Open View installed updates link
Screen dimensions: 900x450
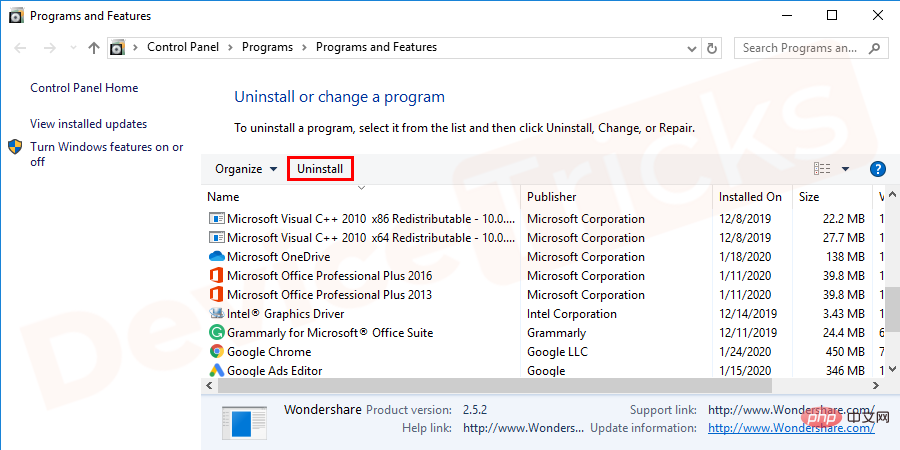[x=88, y=124]
